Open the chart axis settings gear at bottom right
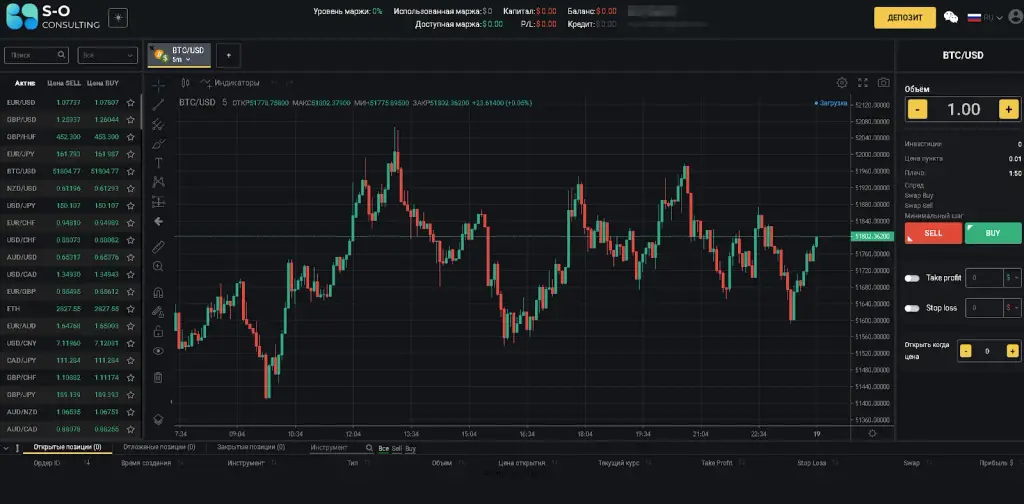The image size is (1024, 504). point(872,433)
